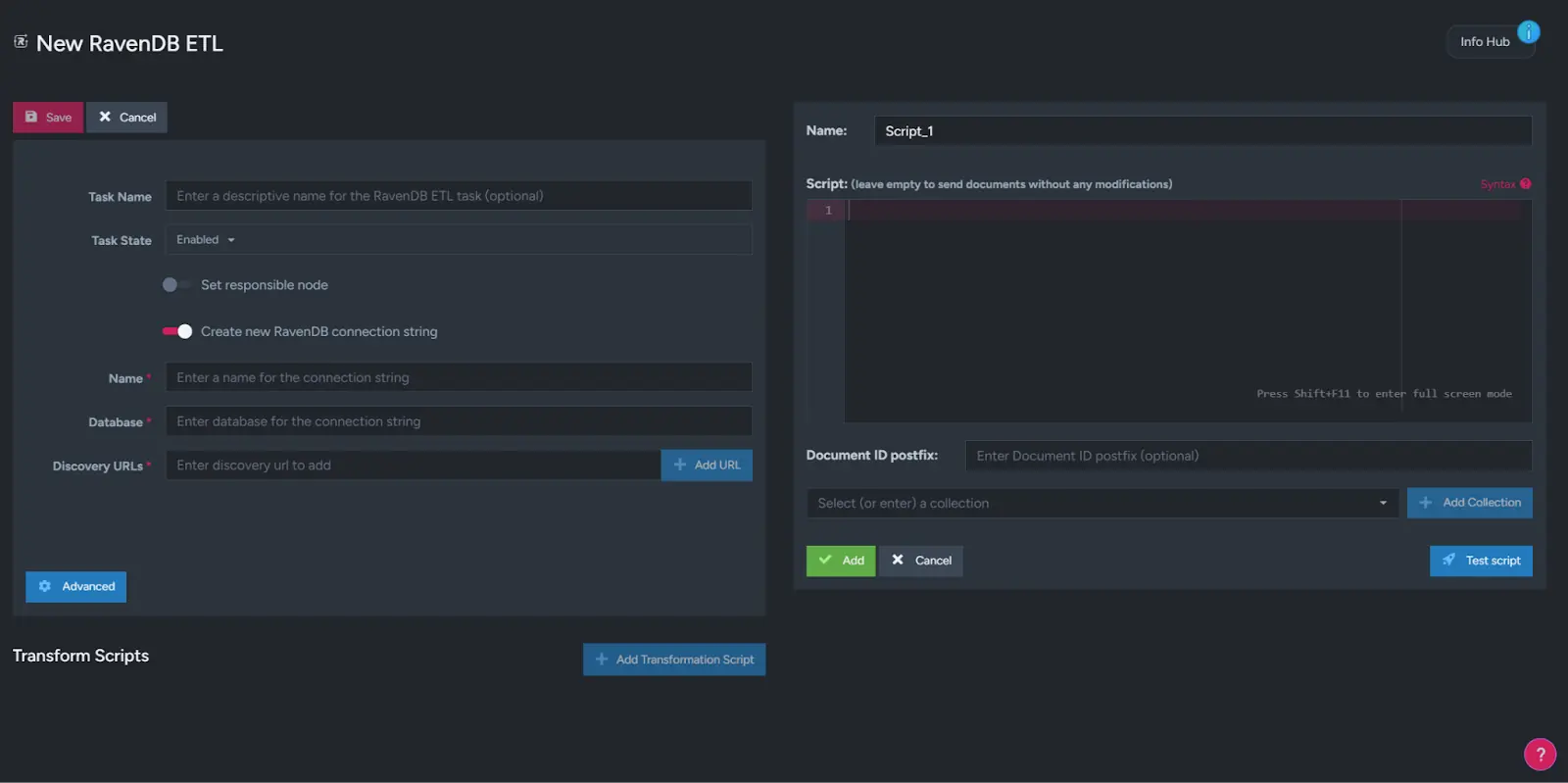The height and width of the screenshot is (783, 1568).
Task: Click the plus icon on Add Collection
Action: [1426, 503]
